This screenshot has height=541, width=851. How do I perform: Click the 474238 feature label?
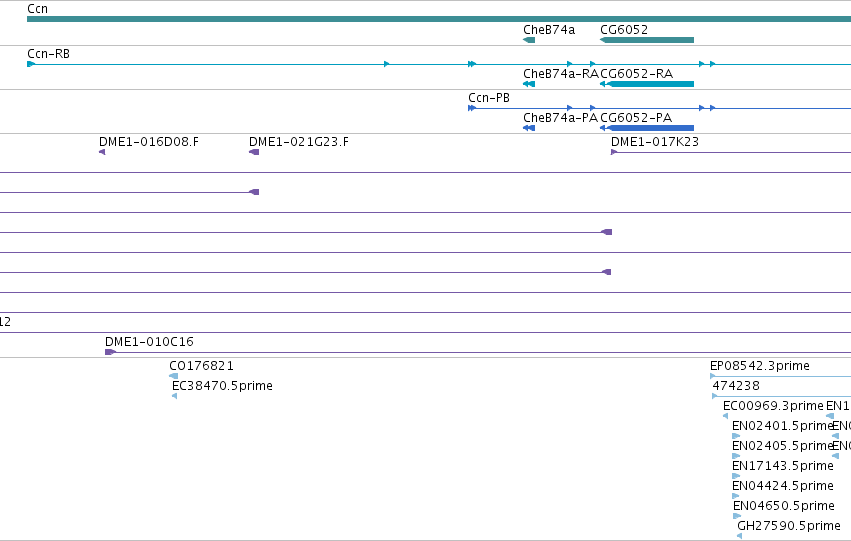pos(736,386)
